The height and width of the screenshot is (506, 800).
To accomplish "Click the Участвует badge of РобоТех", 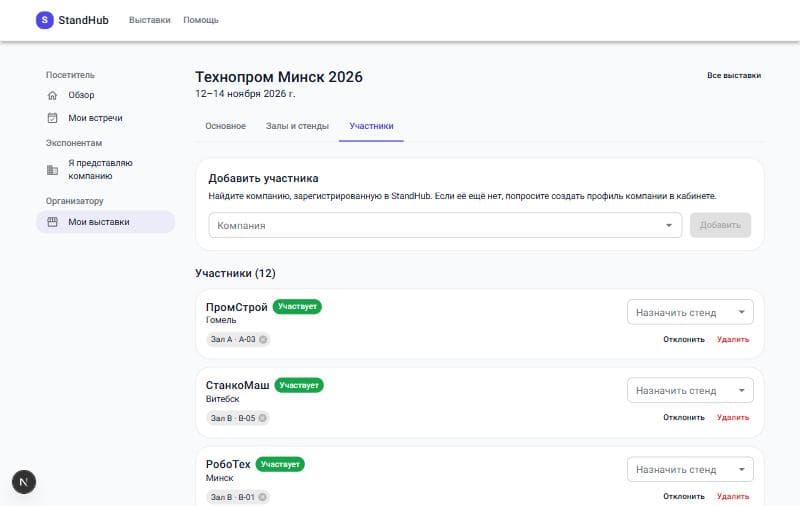I will tap(280, 464).
